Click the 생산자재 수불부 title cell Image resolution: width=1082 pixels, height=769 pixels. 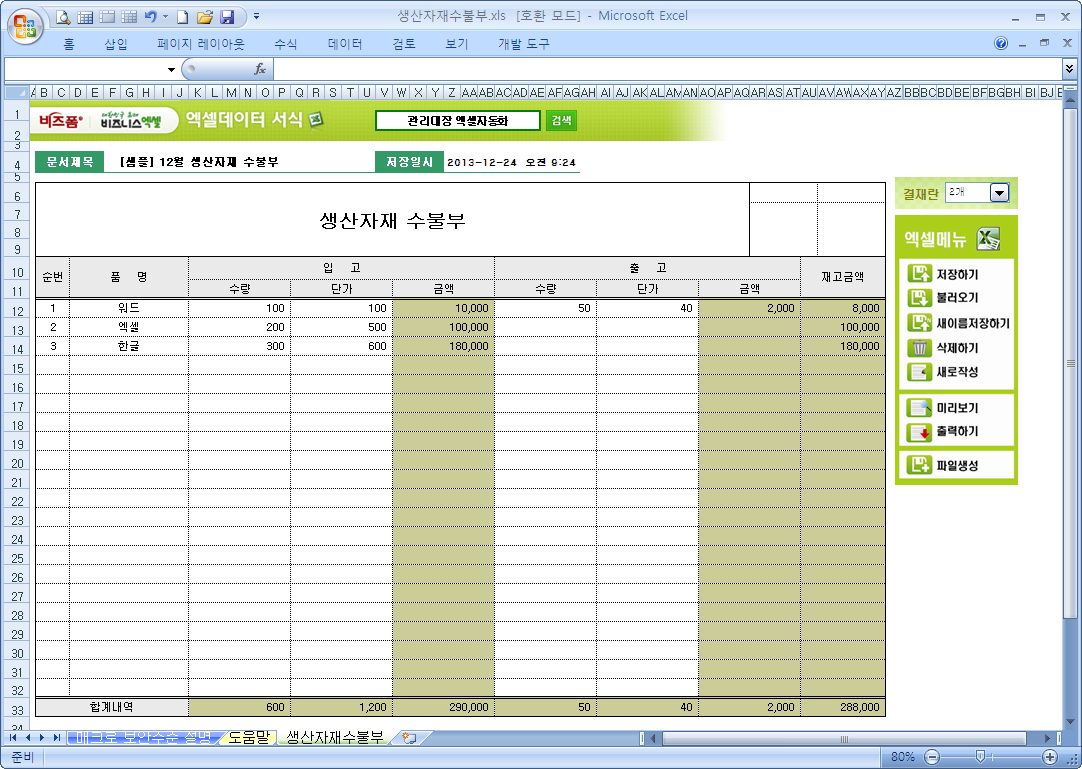(393, 220)
